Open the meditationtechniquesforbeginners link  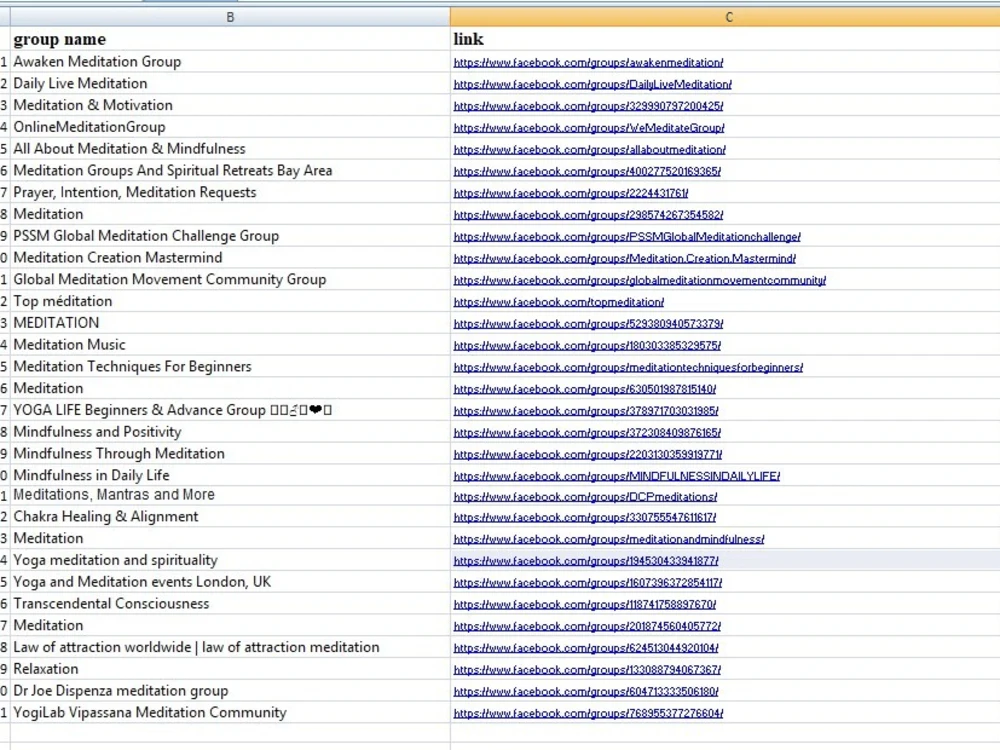coord(628,367)
